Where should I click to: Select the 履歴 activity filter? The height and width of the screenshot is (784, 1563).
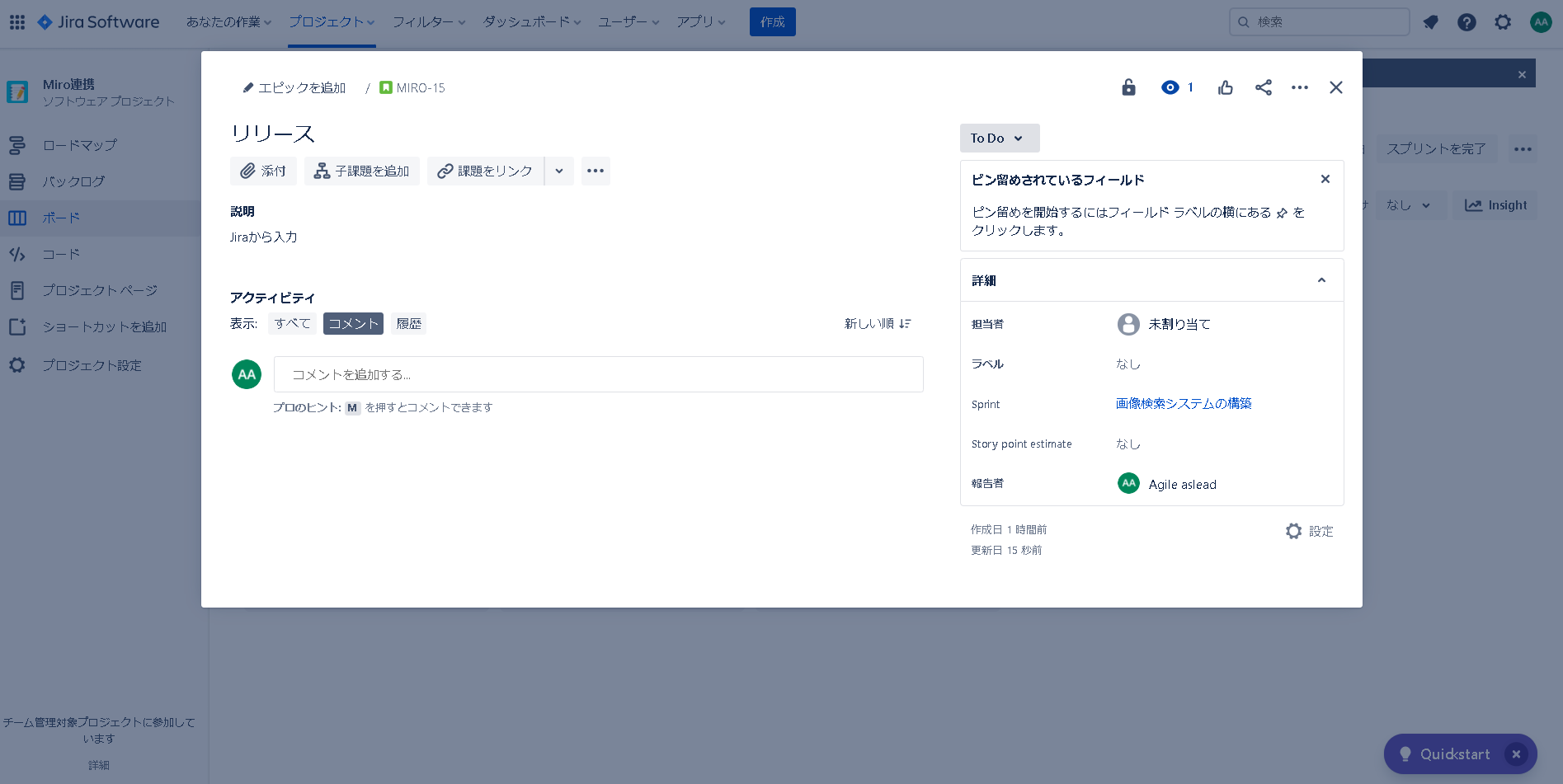click(408, 324)
